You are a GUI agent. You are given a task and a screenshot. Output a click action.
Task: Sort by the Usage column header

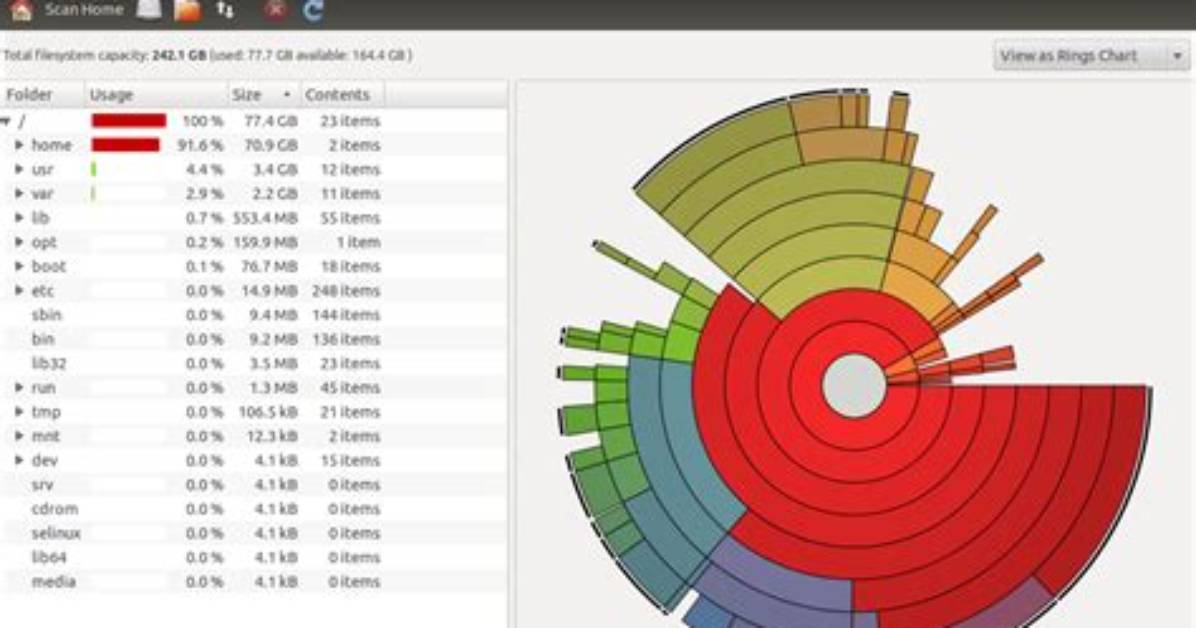click(x=156, y=95)
